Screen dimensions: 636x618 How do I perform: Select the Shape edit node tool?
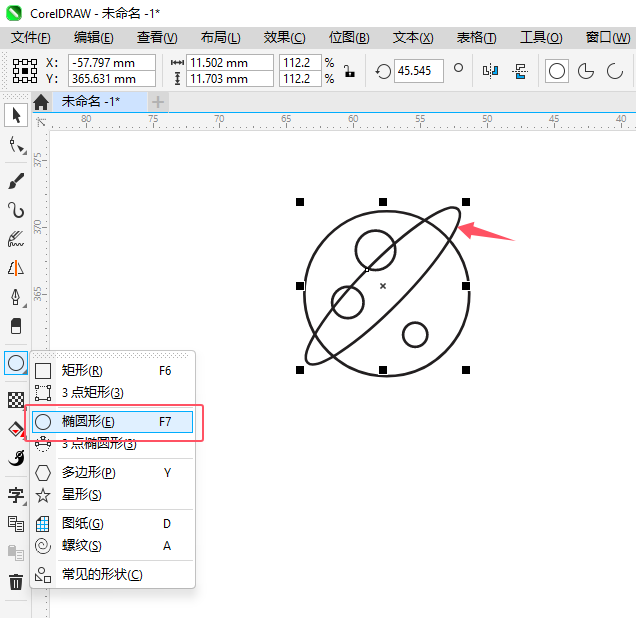(x=17, y=145)
